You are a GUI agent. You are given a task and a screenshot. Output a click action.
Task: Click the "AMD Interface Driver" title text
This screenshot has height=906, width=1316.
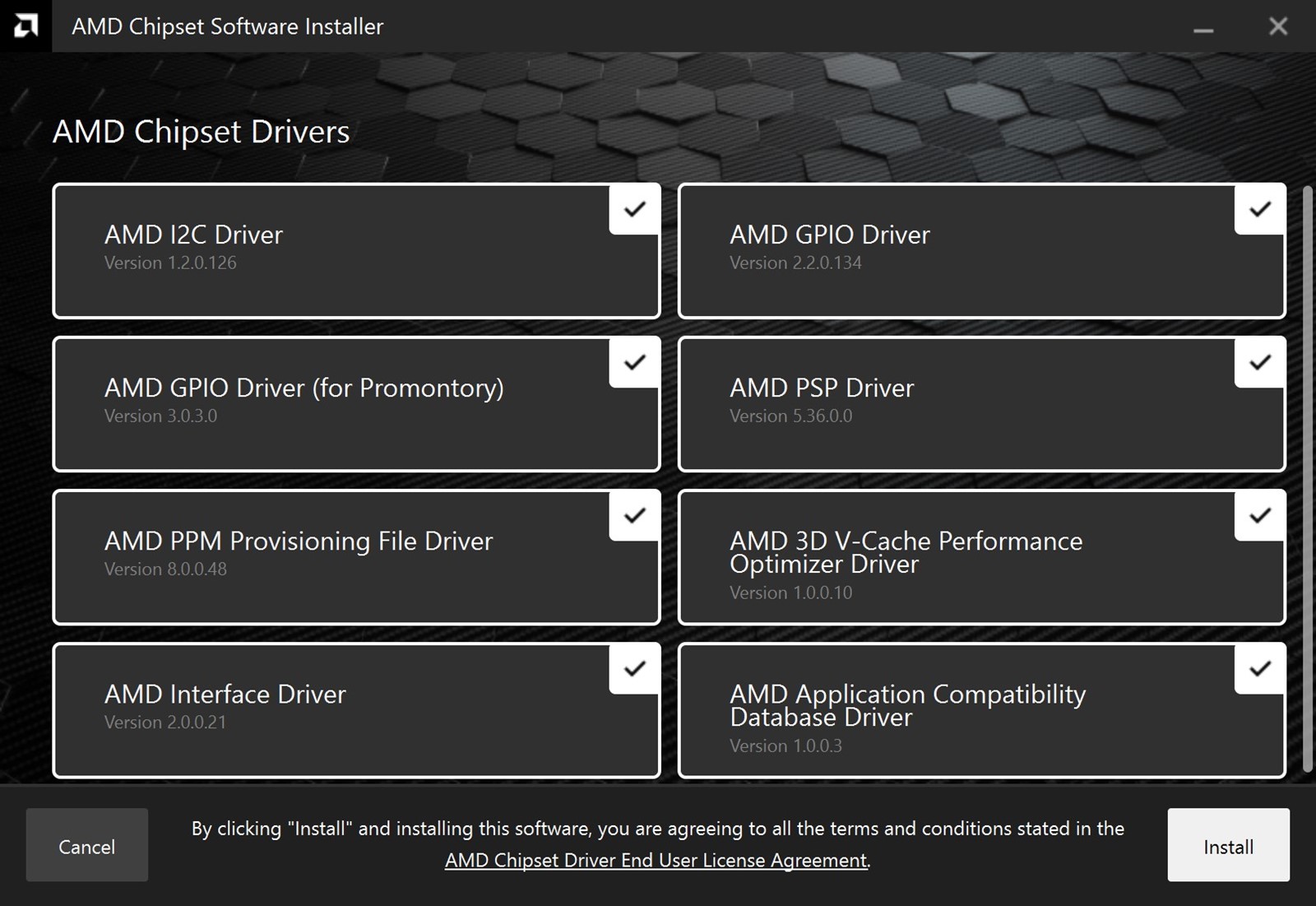point(225,695)
